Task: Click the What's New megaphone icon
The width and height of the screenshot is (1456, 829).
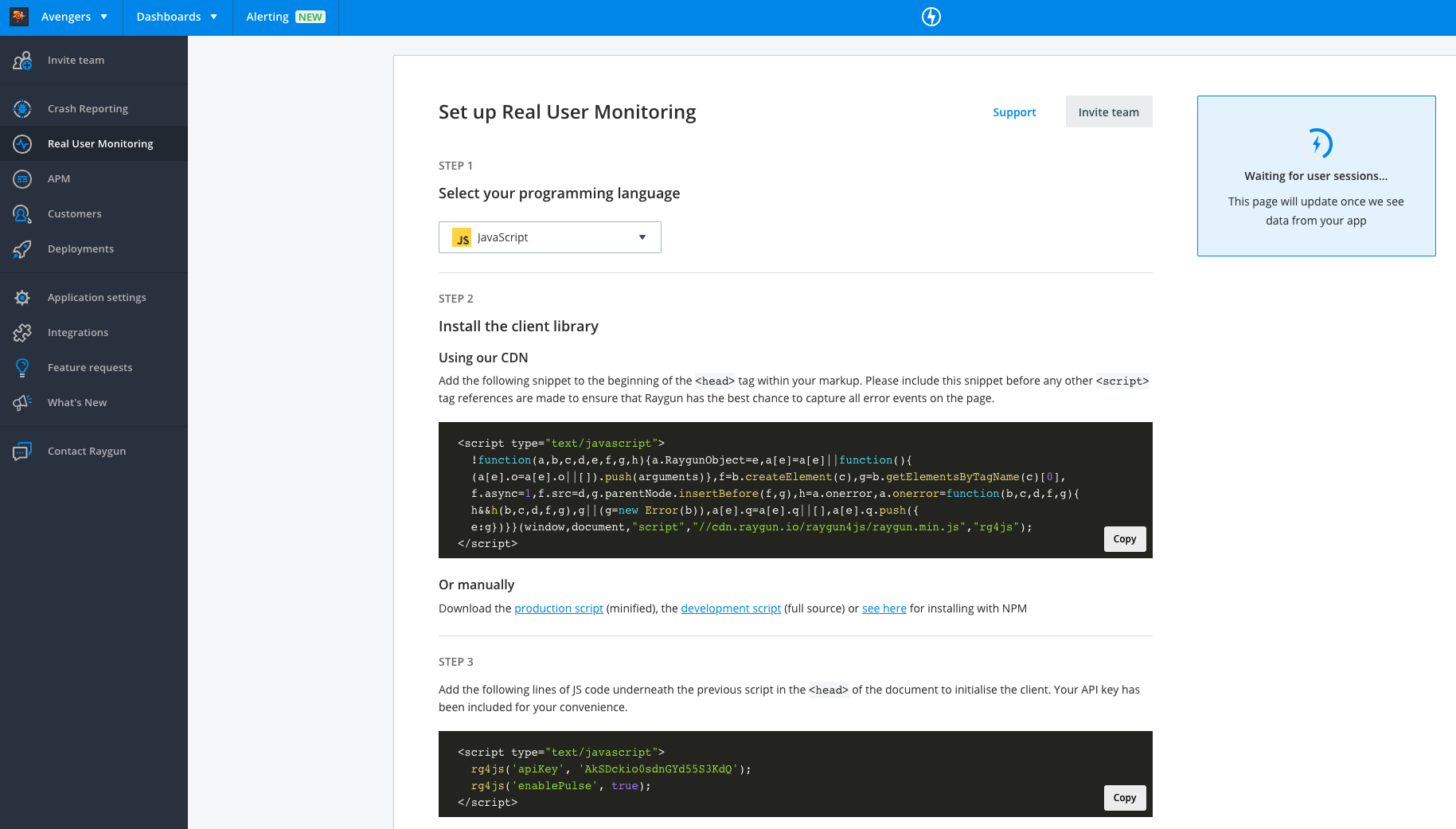Action: [22, 403]
